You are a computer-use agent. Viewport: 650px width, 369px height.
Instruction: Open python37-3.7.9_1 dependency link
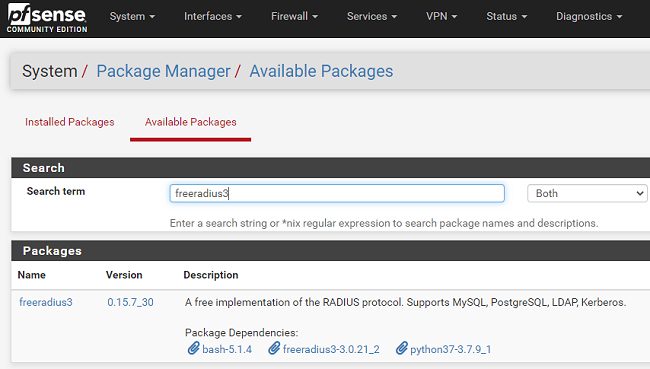[x=451, y=350]
